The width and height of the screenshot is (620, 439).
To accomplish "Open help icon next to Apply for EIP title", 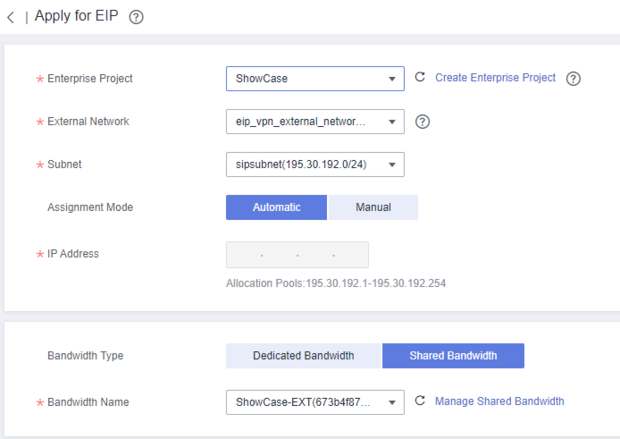I will click(136, 17).
